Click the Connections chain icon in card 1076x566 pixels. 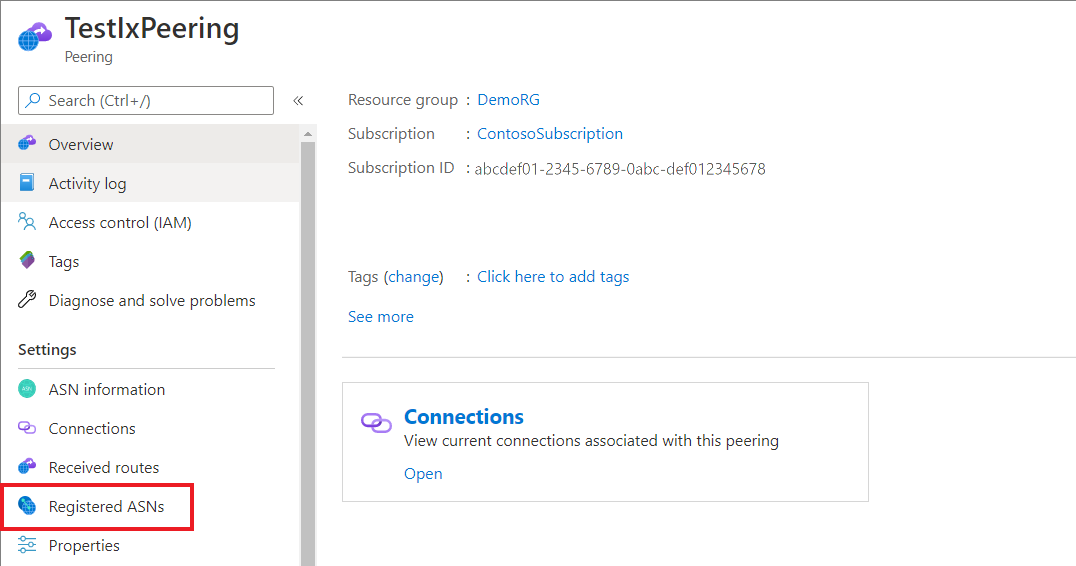click(x=376, y=423)
